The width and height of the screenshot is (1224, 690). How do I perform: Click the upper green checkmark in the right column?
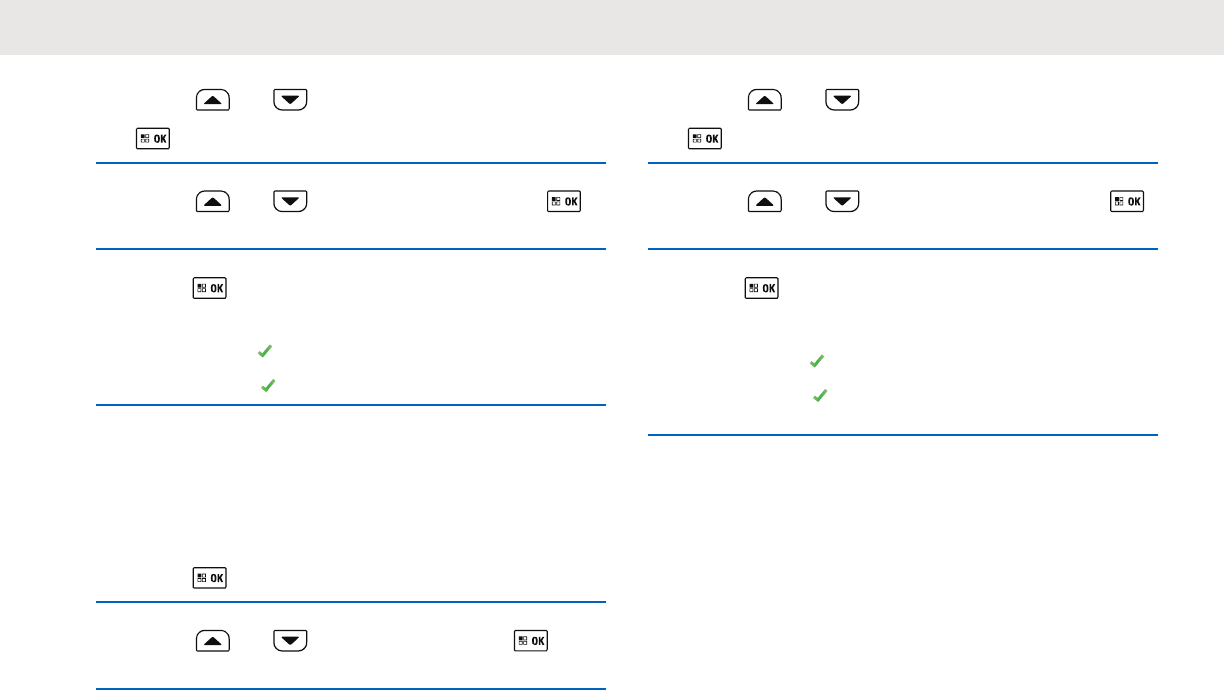pos(816,361)
